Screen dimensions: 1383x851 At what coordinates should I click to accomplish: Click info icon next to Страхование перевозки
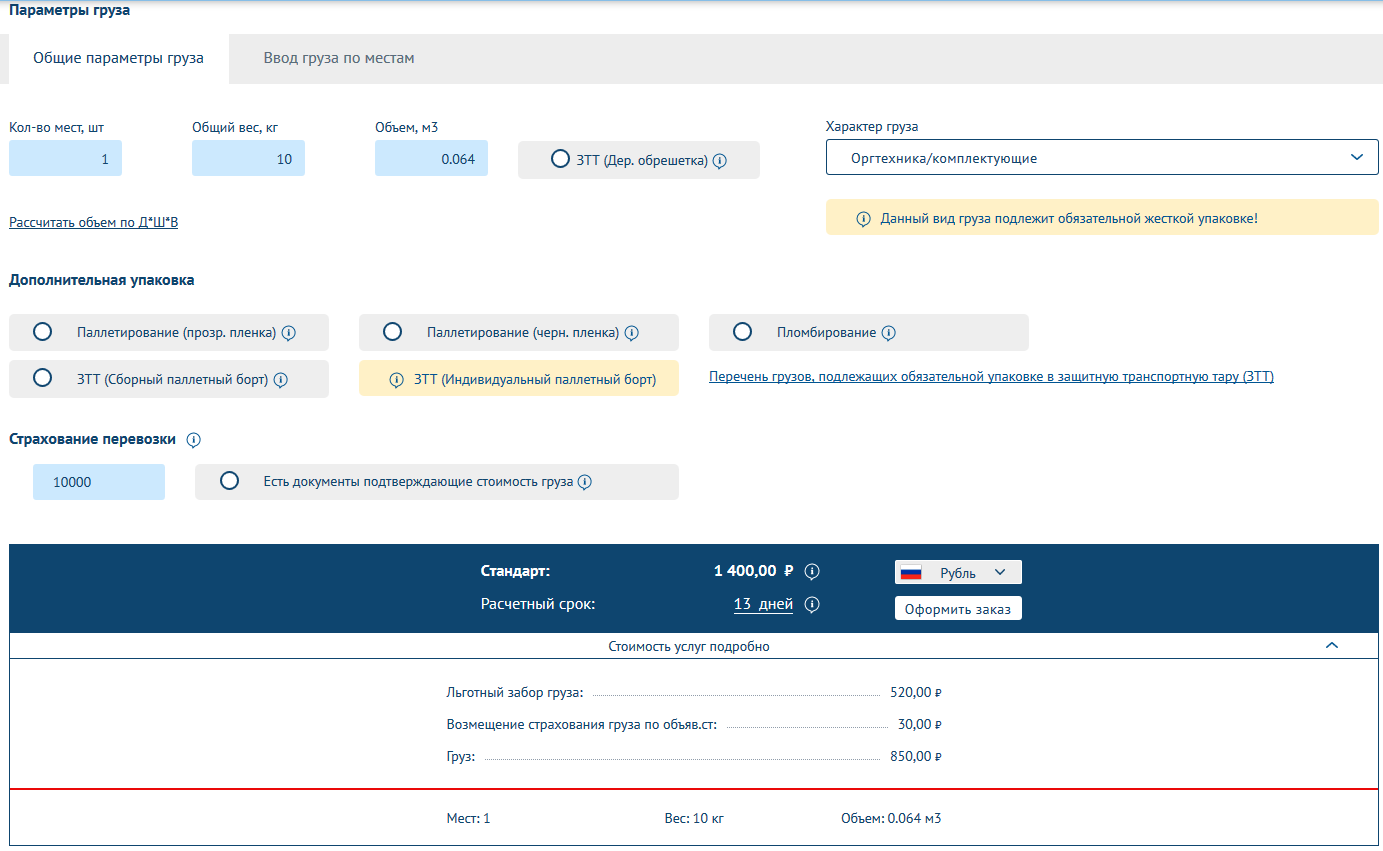[x=194, y=440]
